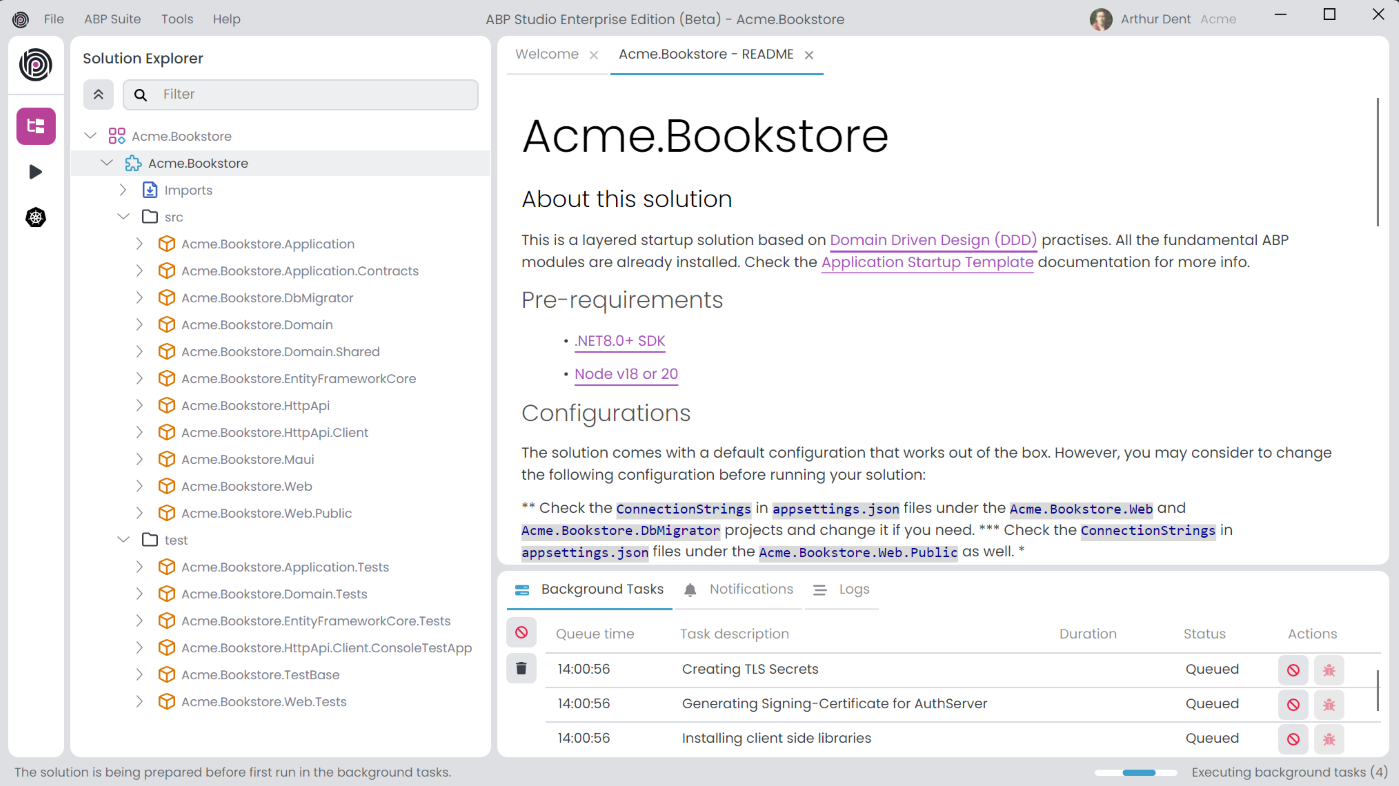Open the Kubernetes sidebar icon

pos(36,218)
